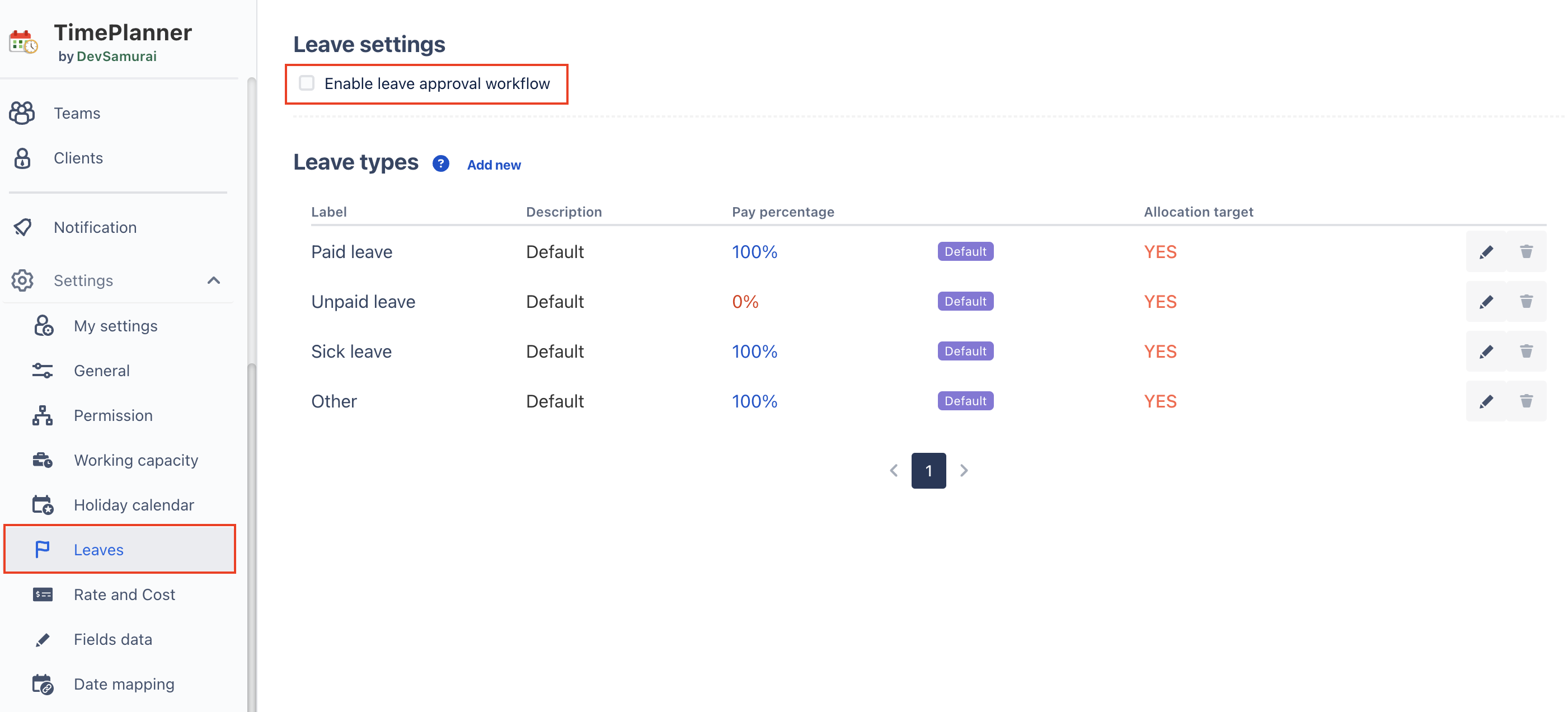Click the Add new leave type link
Screen dimensions: 1568x712
tap(493, 165)
